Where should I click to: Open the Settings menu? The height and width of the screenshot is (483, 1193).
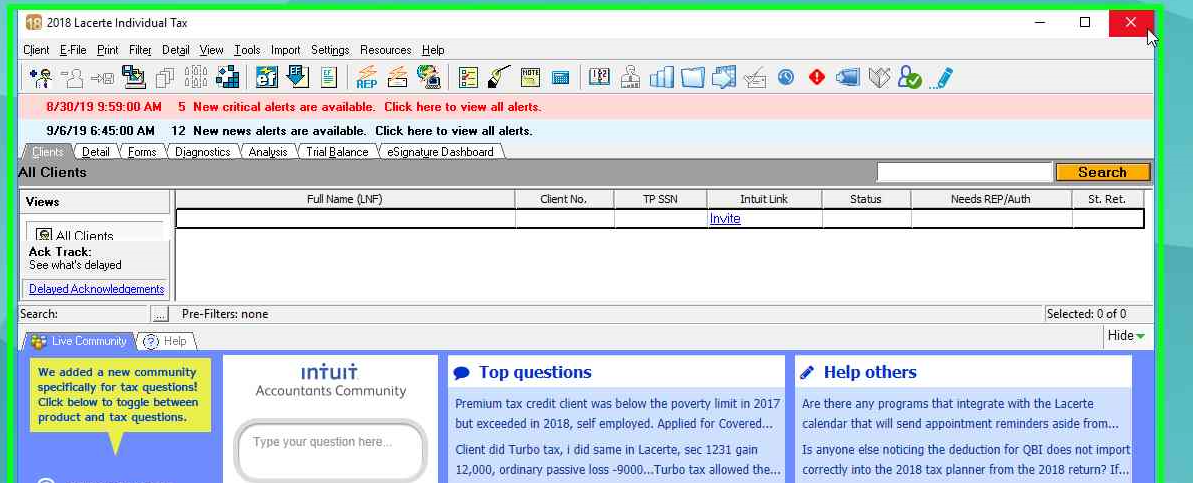(x=330, y=50)
